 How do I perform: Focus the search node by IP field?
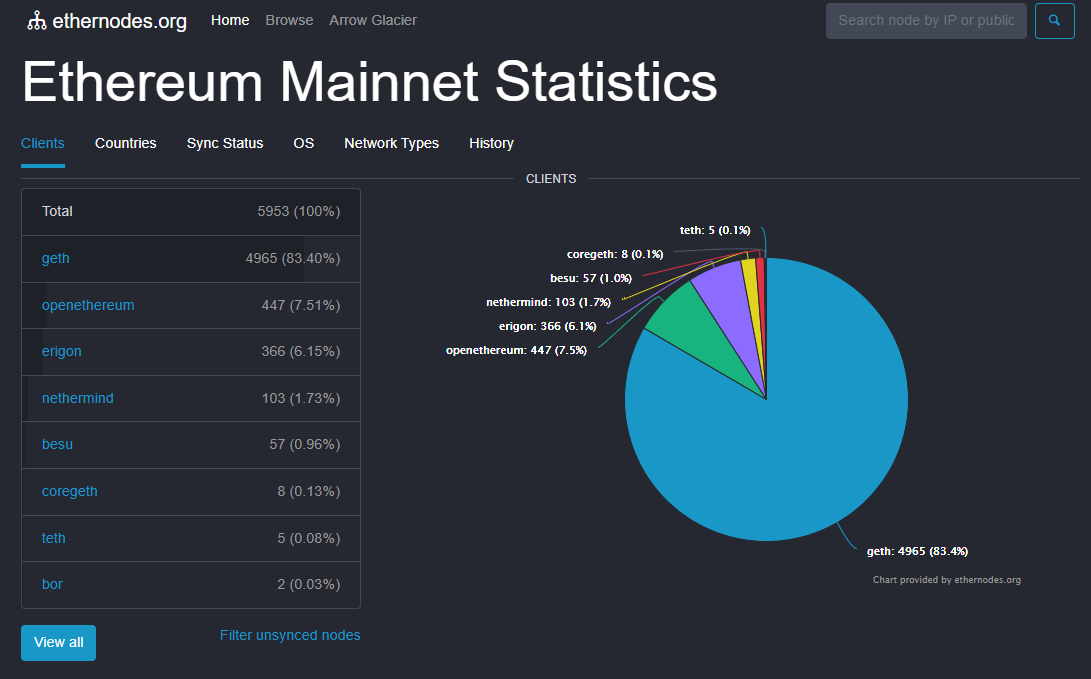coord(926,21)
